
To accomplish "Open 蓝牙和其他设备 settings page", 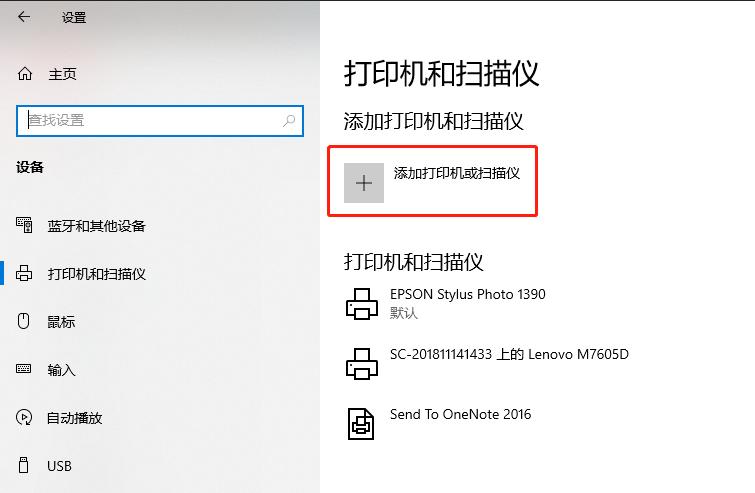I will point(96,226).
